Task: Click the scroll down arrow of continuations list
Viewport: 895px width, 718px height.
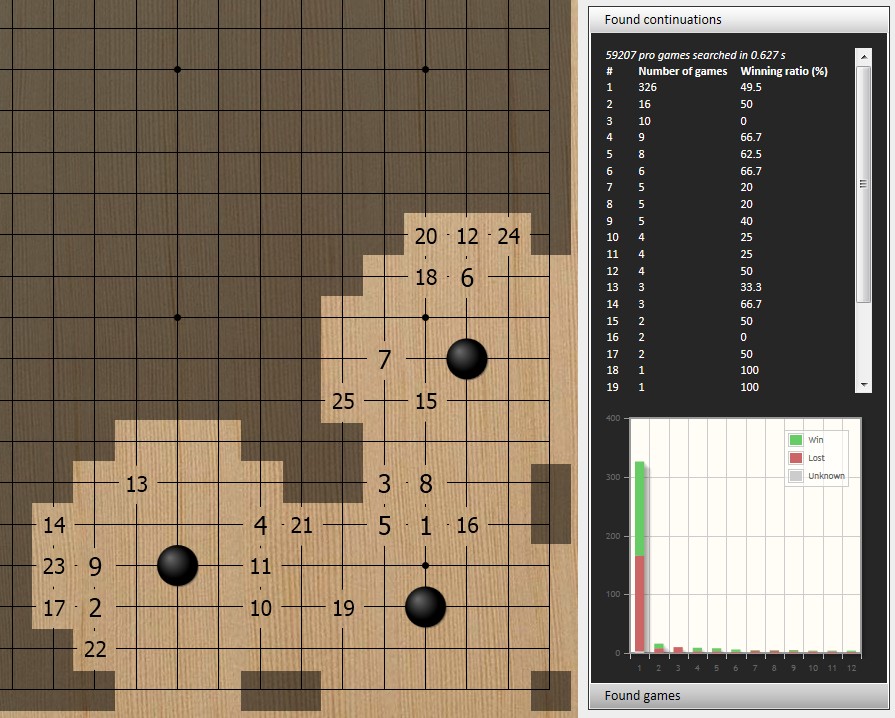Action: point(864,386)
